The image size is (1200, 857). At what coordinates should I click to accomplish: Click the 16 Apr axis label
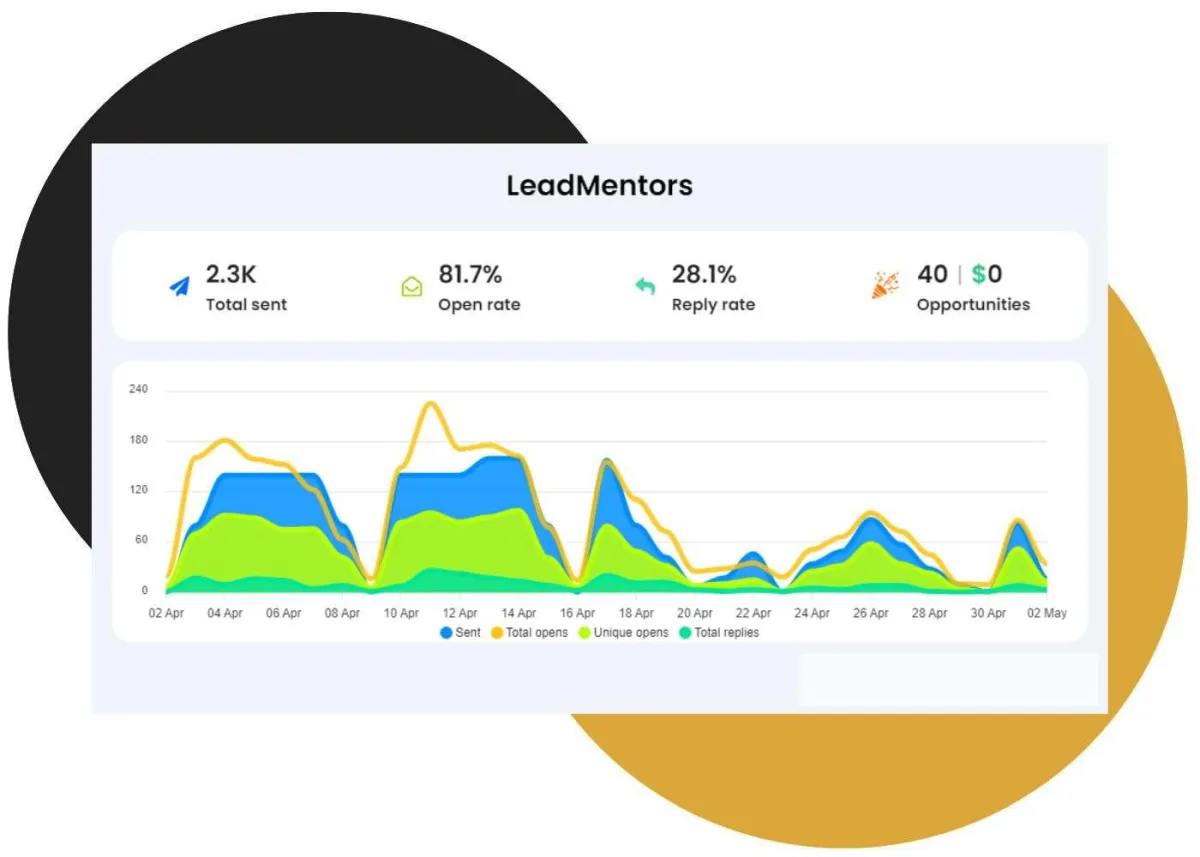click(577, 614)
